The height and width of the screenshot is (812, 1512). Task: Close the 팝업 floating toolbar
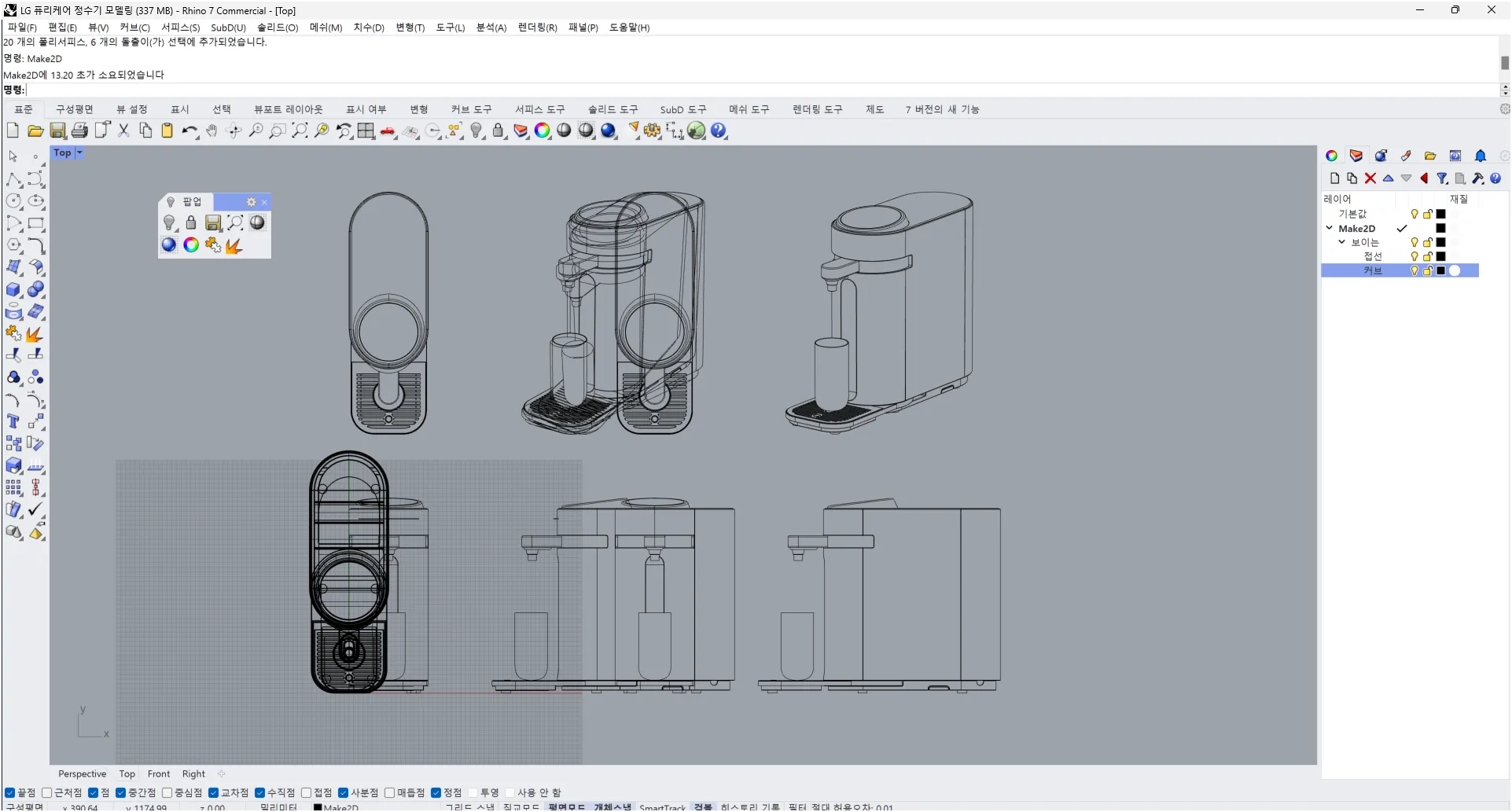(x=265, y=203)
